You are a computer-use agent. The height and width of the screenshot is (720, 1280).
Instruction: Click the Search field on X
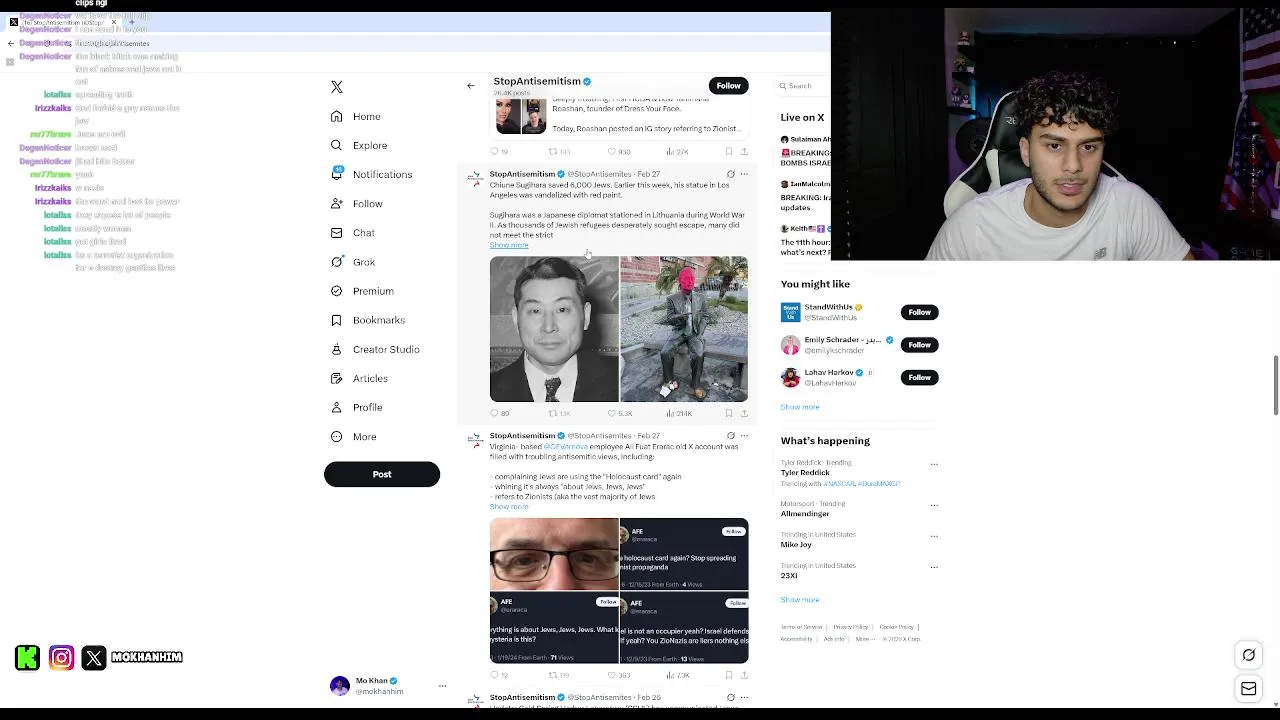click(x=806, y=86)
